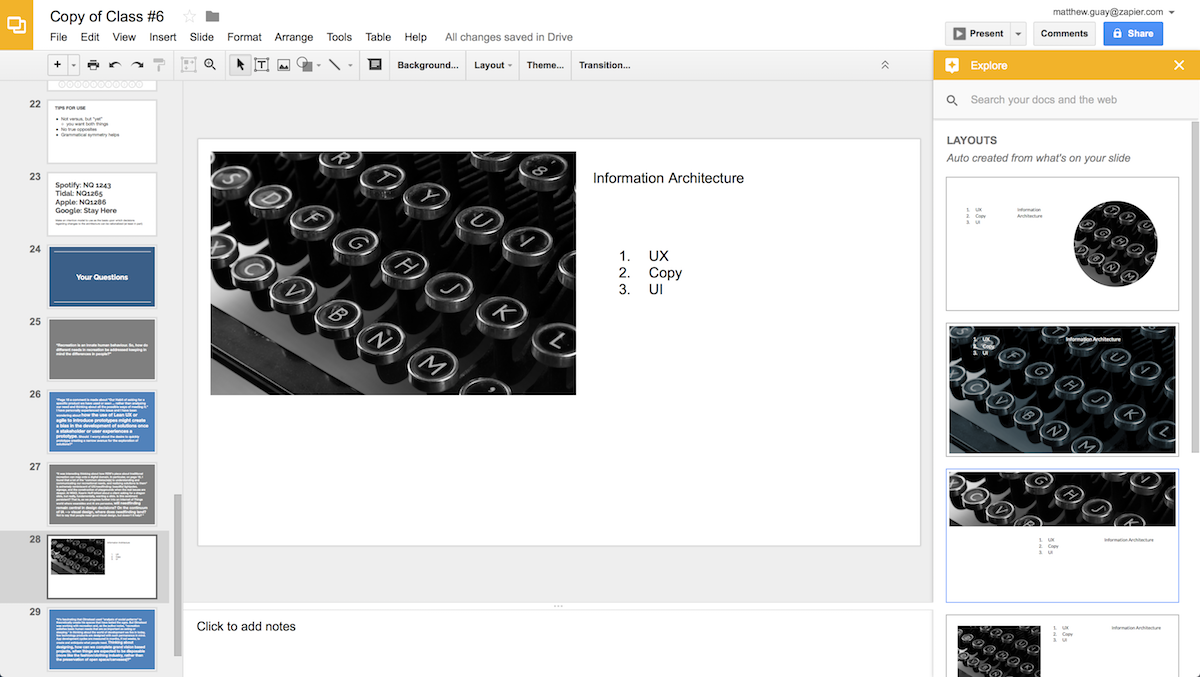The image size is (1200, 677).
Task: Click the UX list item on slide
Action: pyautogui.click(x=658, y=256)
